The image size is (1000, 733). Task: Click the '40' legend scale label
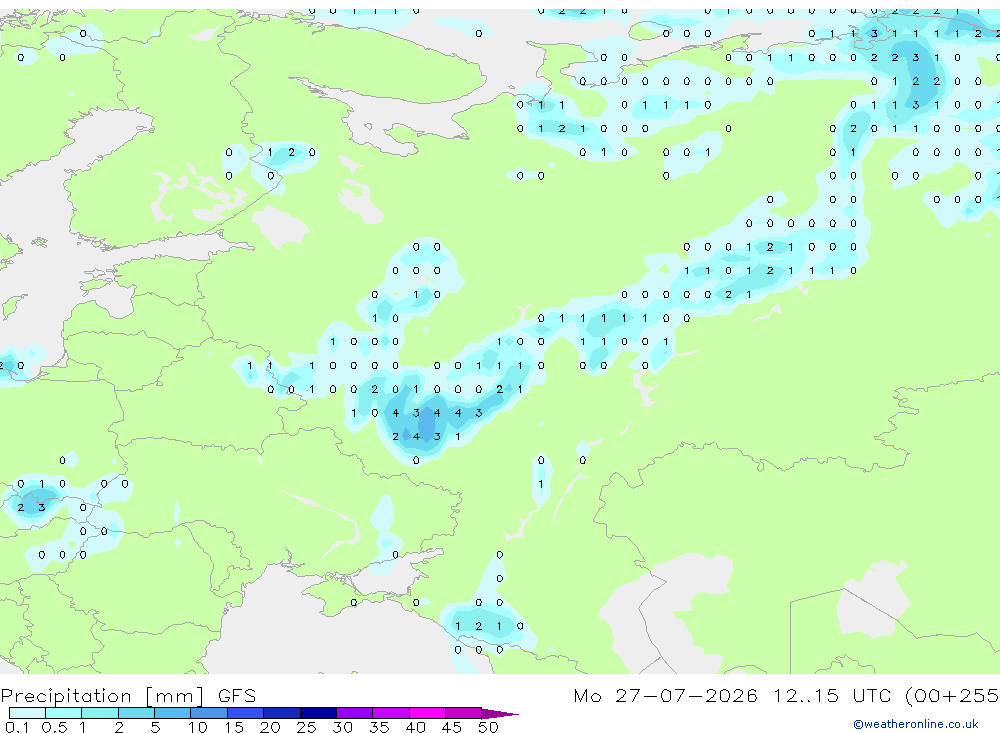[415, 727]
